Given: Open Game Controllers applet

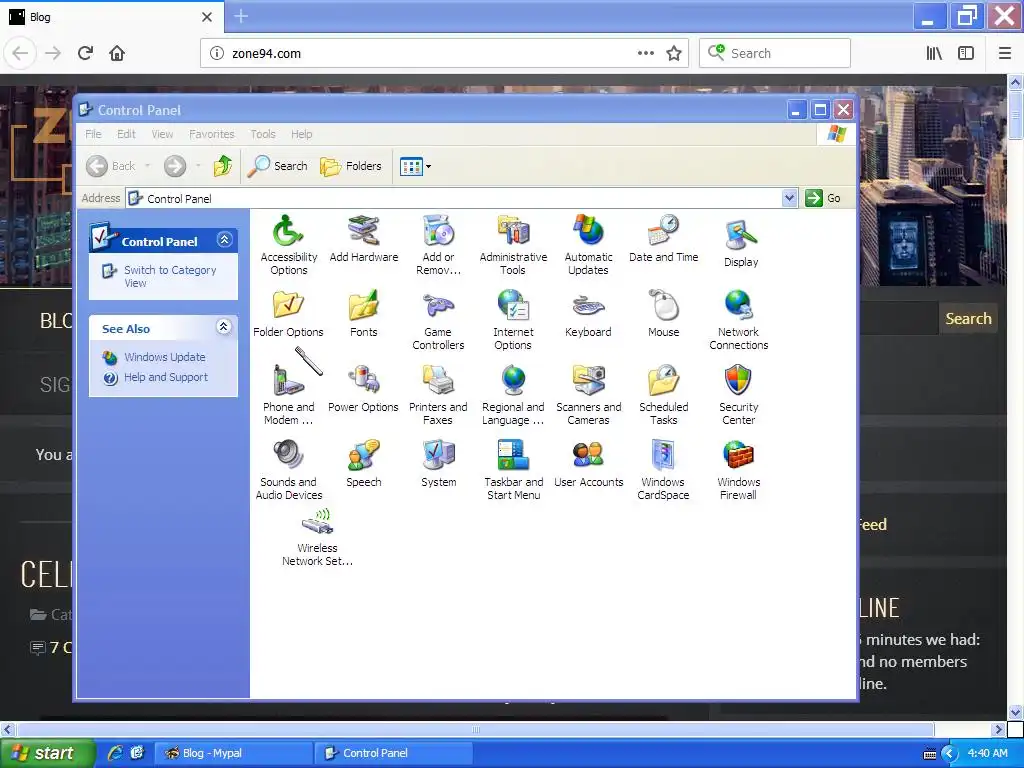Looking at the screenshot, I should (x=438, y=320).
